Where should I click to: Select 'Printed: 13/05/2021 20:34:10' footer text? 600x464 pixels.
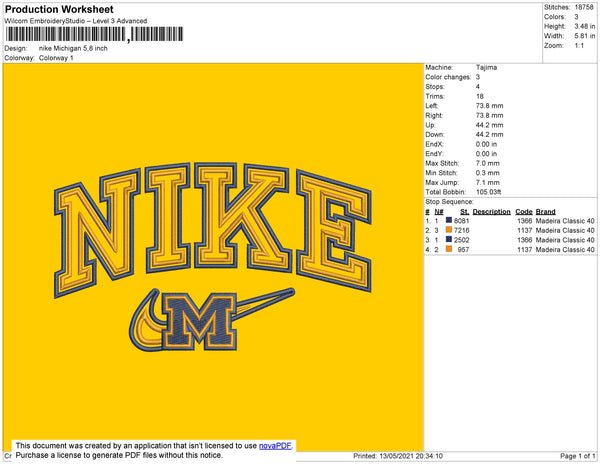click(398, 456)
